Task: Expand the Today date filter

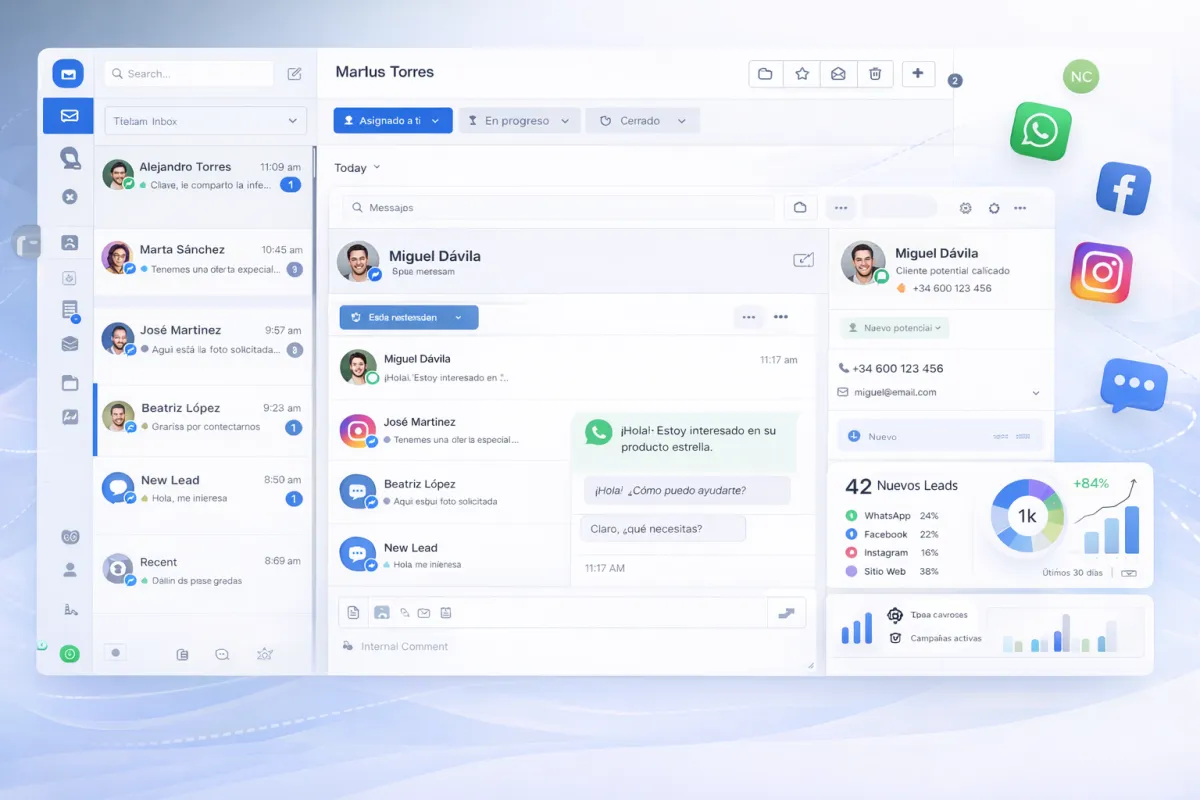Action: coord(357,168)
